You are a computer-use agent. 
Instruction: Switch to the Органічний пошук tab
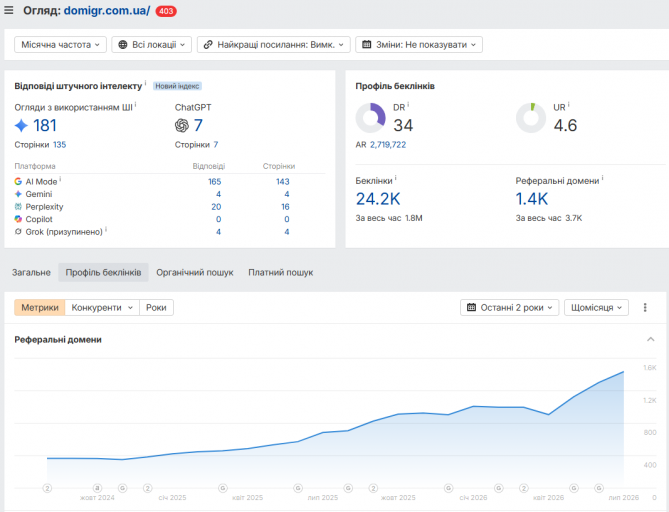click(x=195, y=272)
